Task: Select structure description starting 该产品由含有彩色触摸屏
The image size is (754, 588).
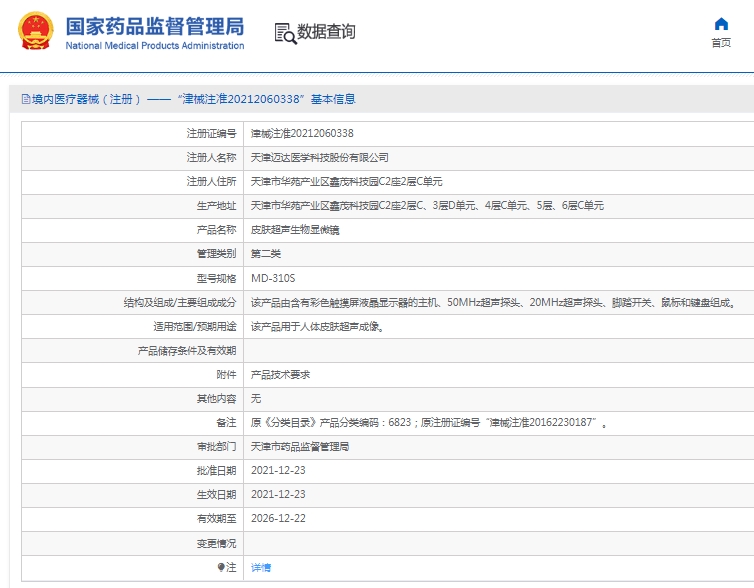Action: tap(493, 302)
